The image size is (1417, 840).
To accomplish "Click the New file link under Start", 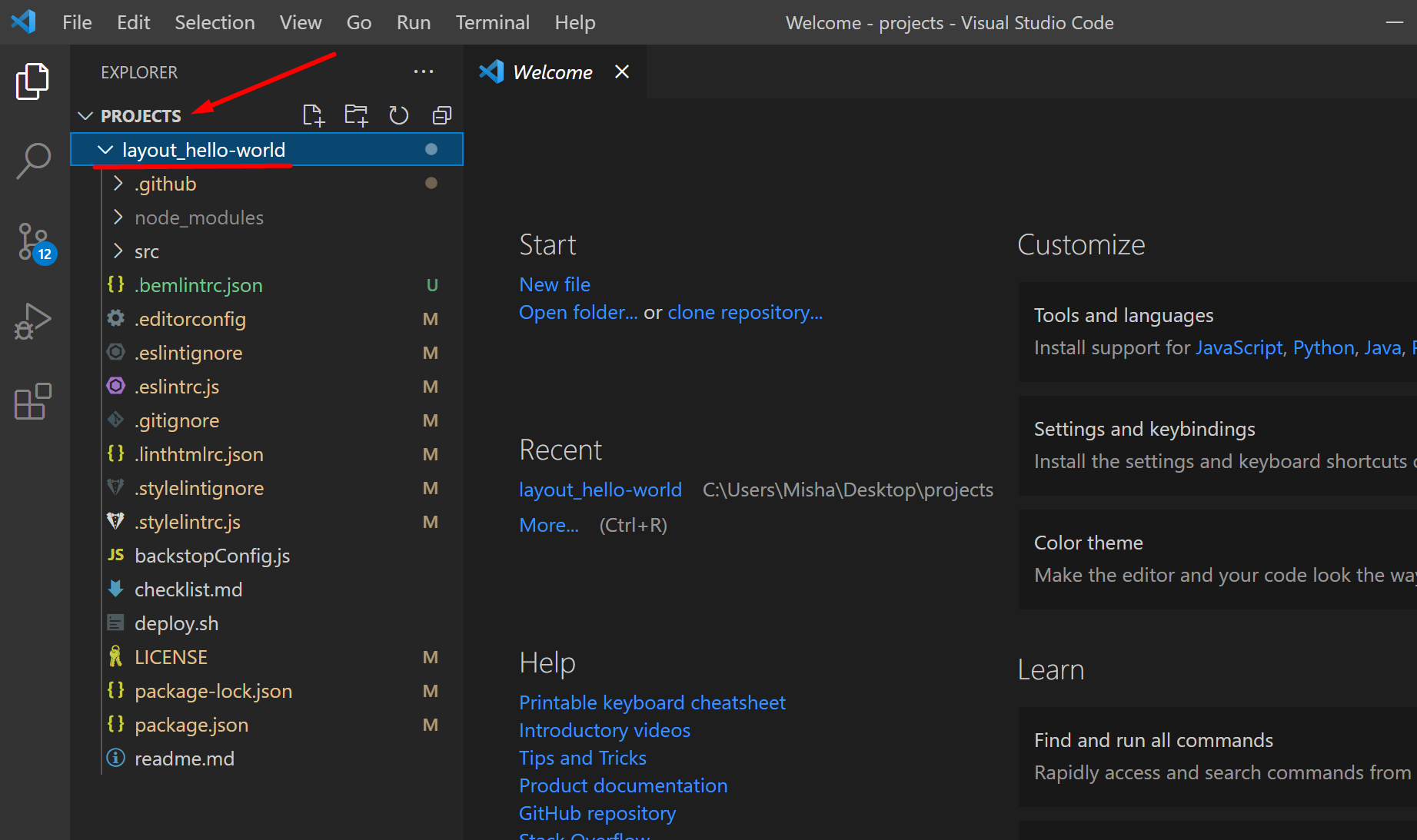I will (554, 284).
